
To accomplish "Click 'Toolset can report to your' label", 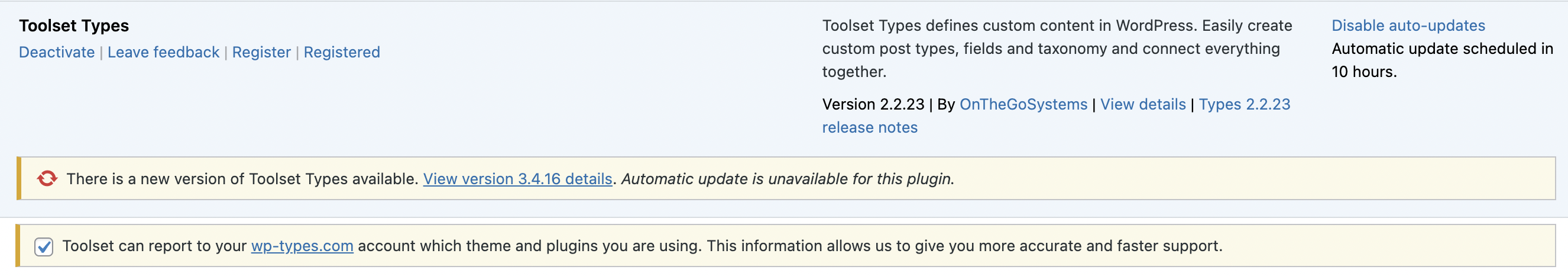I will [154, 246].
